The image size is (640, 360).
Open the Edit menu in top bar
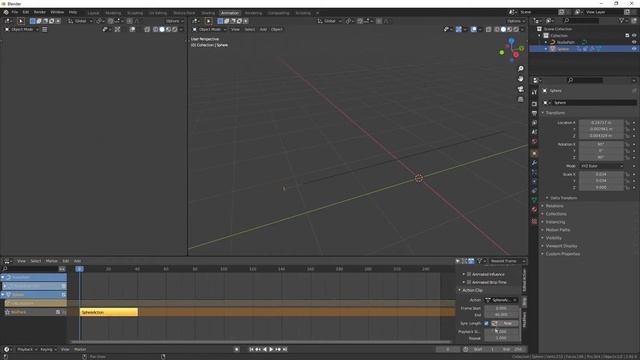coord(26,12)
